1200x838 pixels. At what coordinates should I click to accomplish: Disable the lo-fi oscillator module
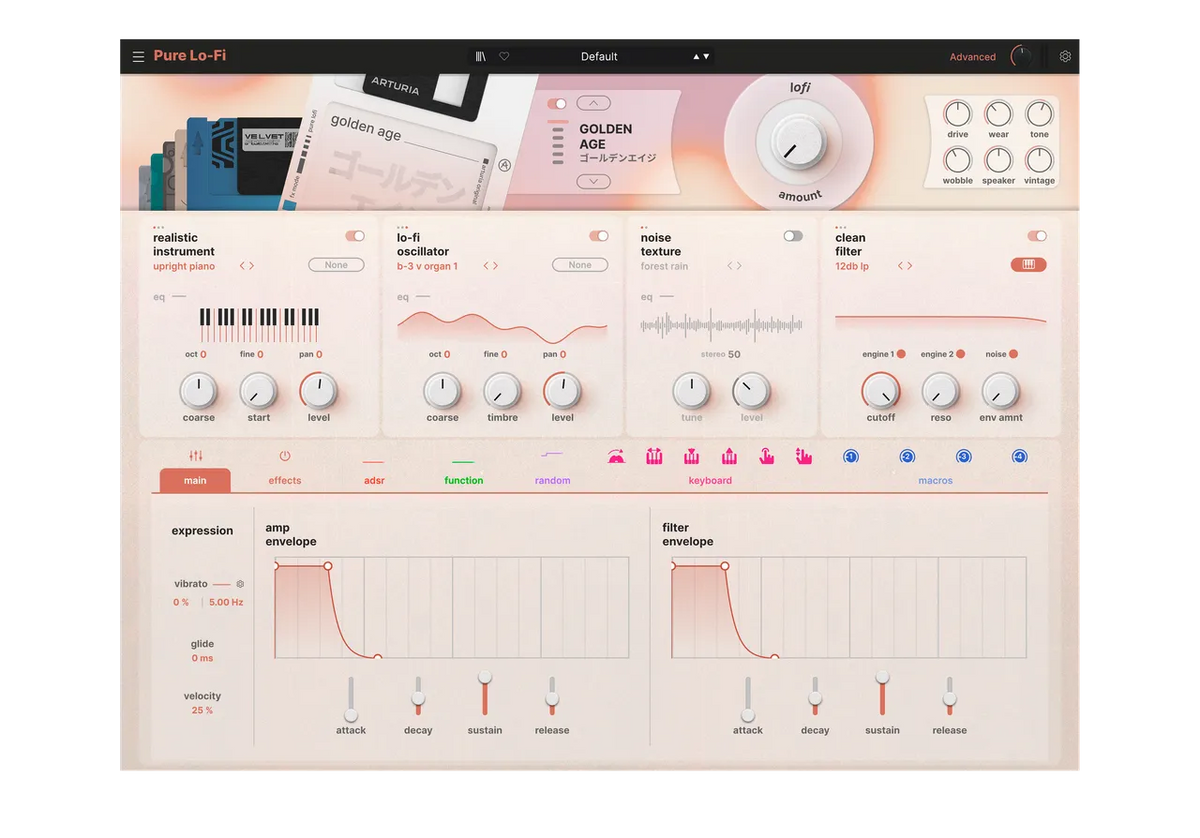point(599,236)
